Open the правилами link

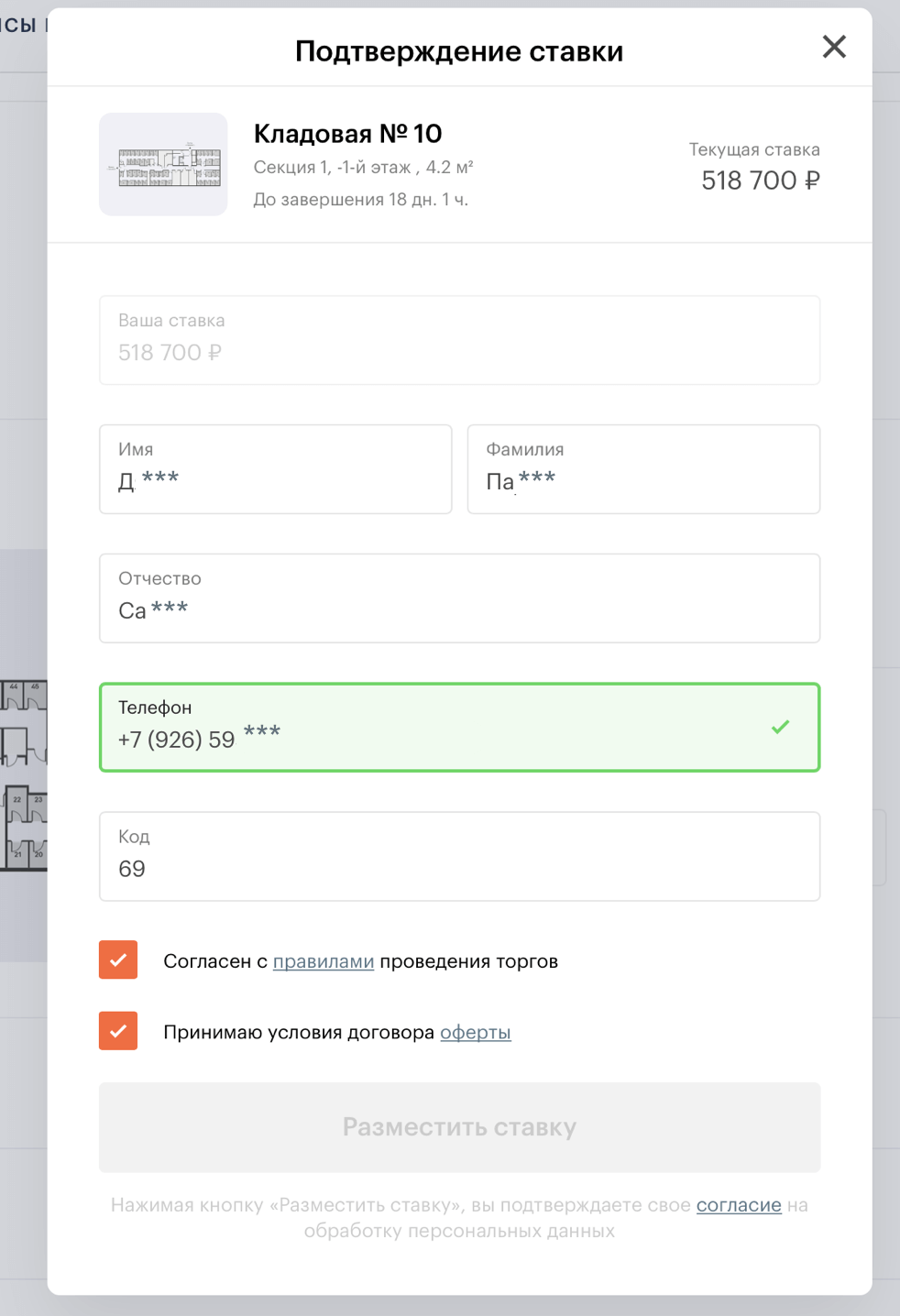click(x=324, y=961)
